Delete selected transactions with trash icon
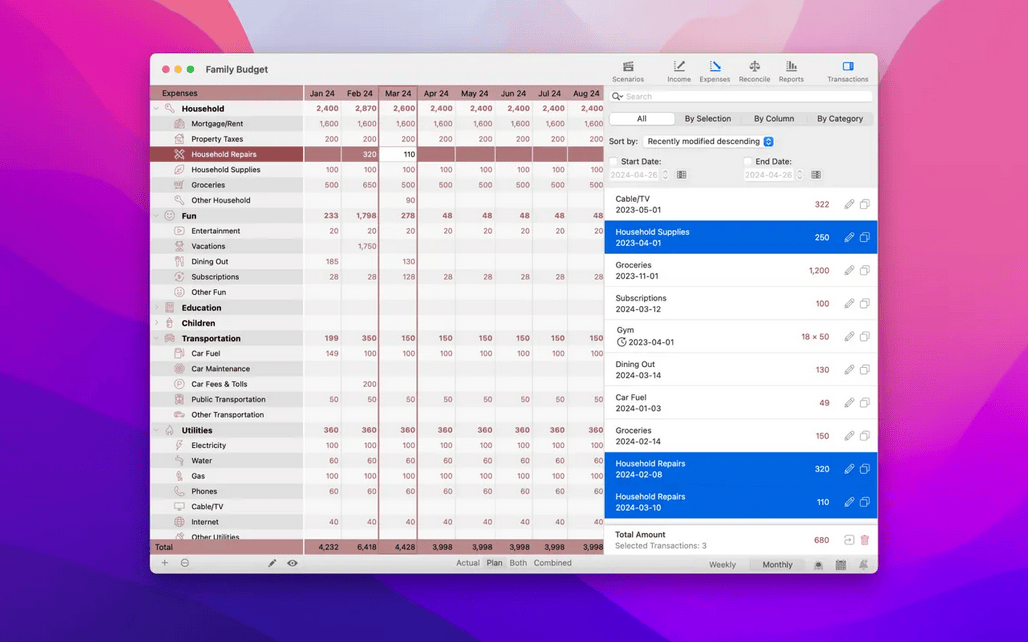Screen dimensions: 1028x642 click(865, 540)
